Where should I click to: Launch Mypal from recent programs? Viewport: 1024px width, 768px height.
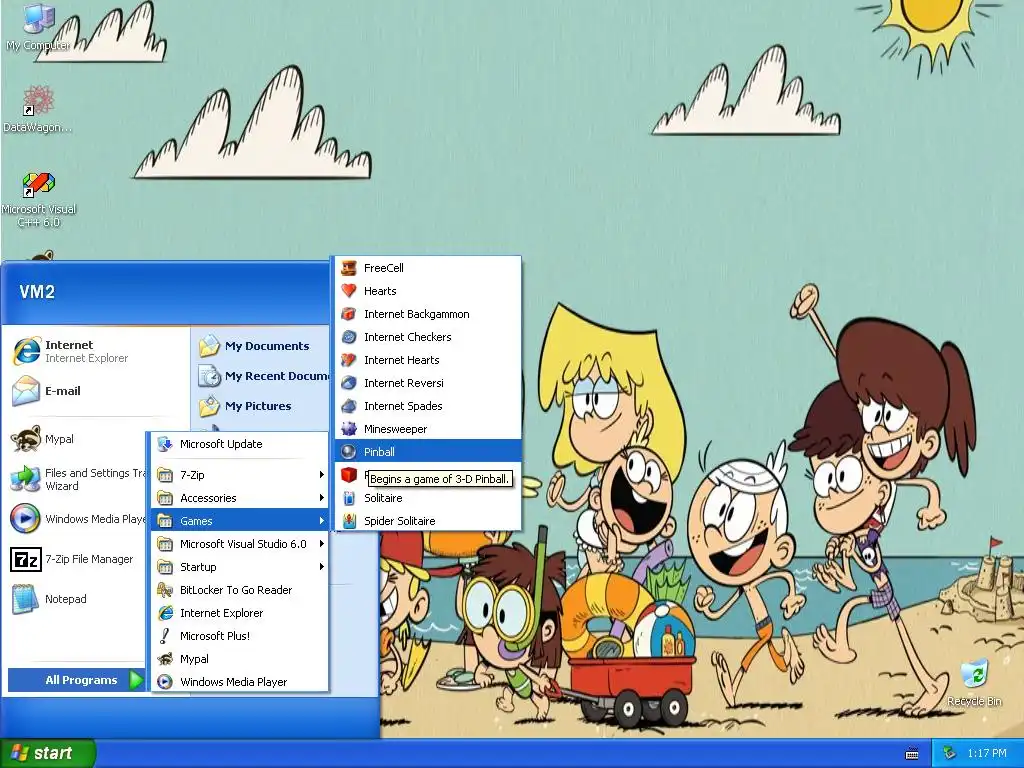[x=77, y=439]
